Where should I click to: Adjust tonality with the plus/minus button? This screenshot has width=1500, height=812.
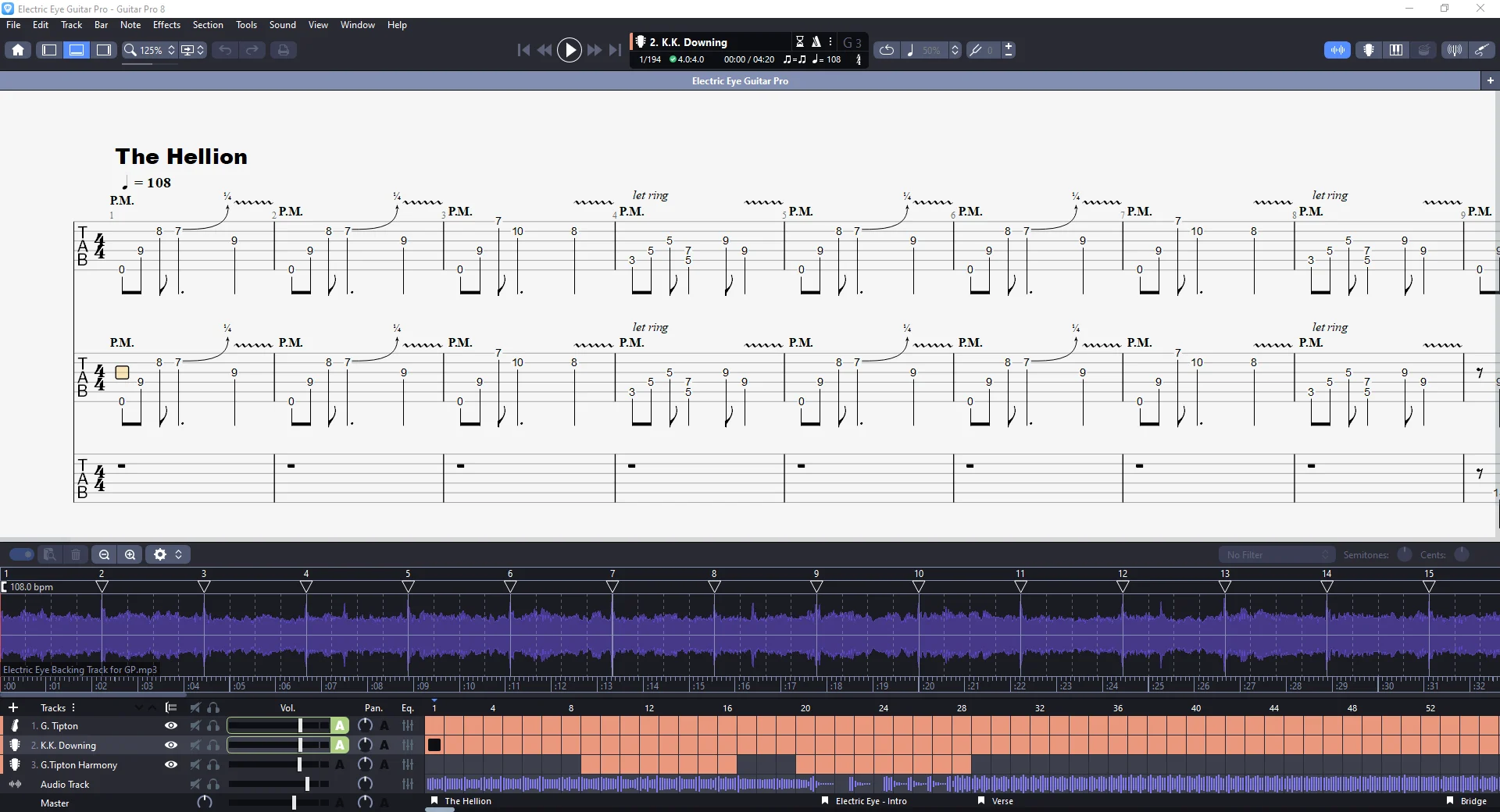click(1009, 50)
